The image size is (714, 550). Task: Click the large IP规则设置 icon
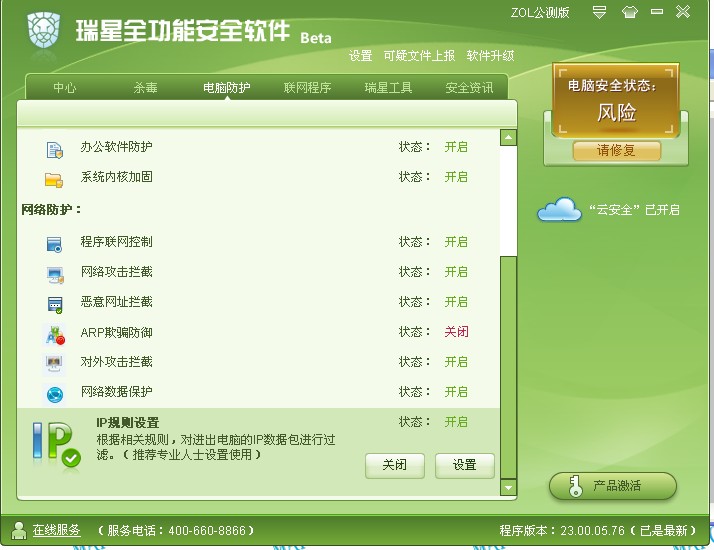56,444
